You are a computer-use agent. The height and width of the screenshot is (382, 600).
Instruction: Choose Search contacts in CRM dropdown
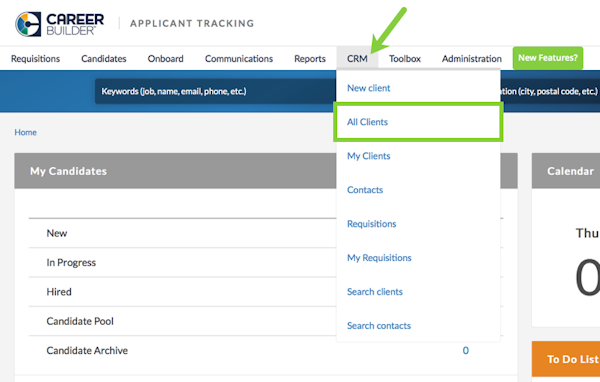(x=379, y=325)
